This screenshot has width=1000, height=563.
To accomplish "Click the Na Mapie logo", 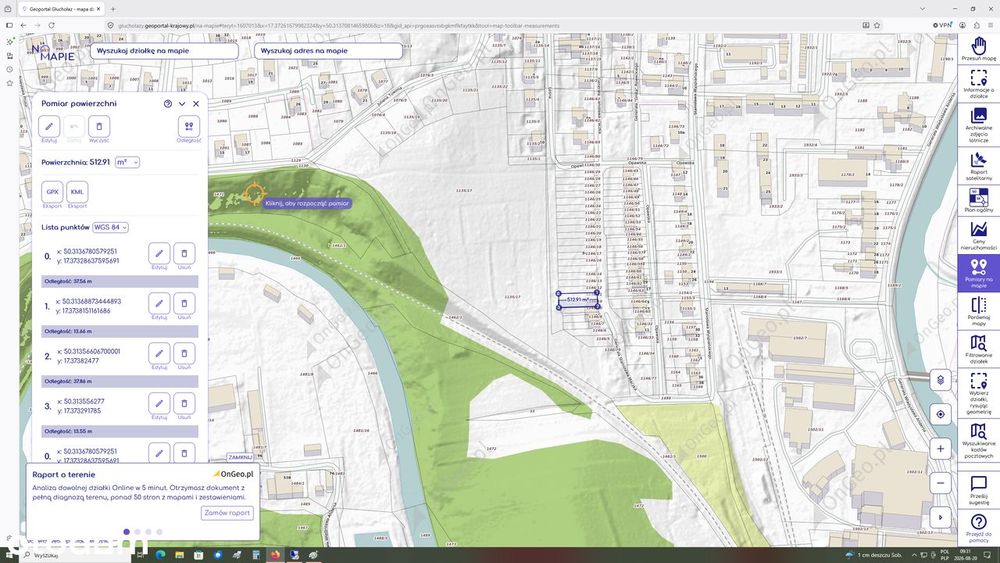I will tap(53, 53).
